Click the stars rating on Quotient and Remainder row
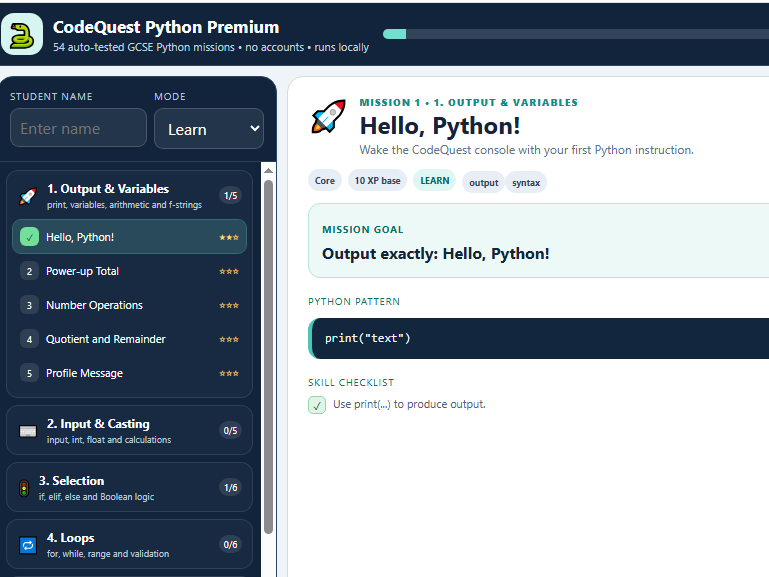 pyautogui.click(x=229, y=339)
